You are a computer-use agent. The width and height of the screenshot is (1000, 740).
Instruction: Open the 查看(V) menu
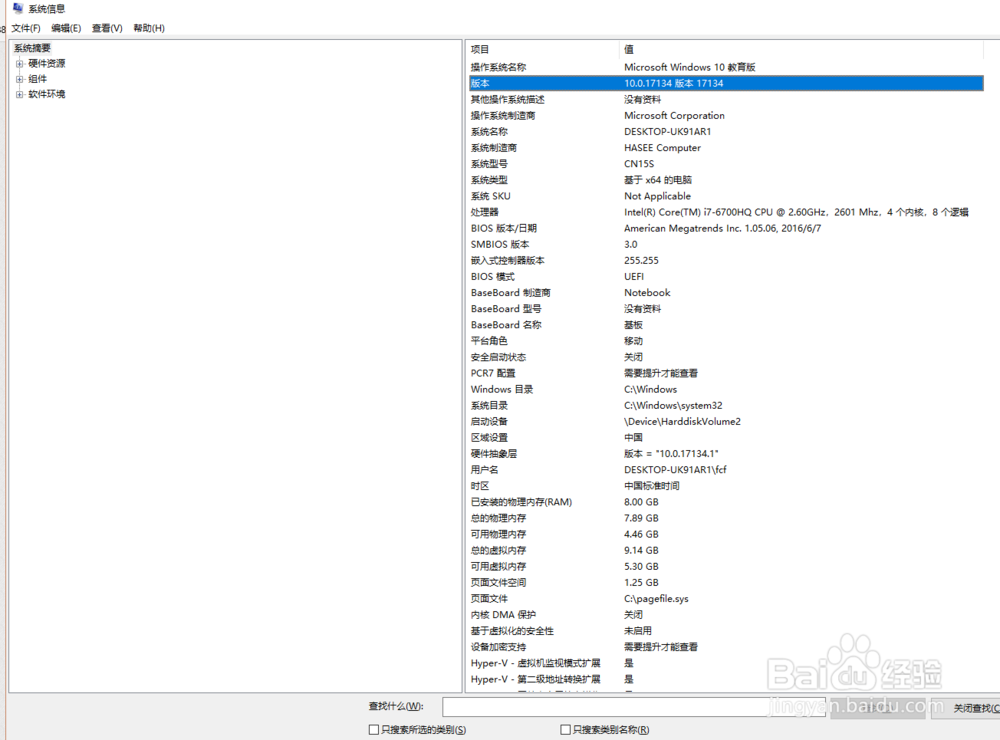(x=107, y=28)
